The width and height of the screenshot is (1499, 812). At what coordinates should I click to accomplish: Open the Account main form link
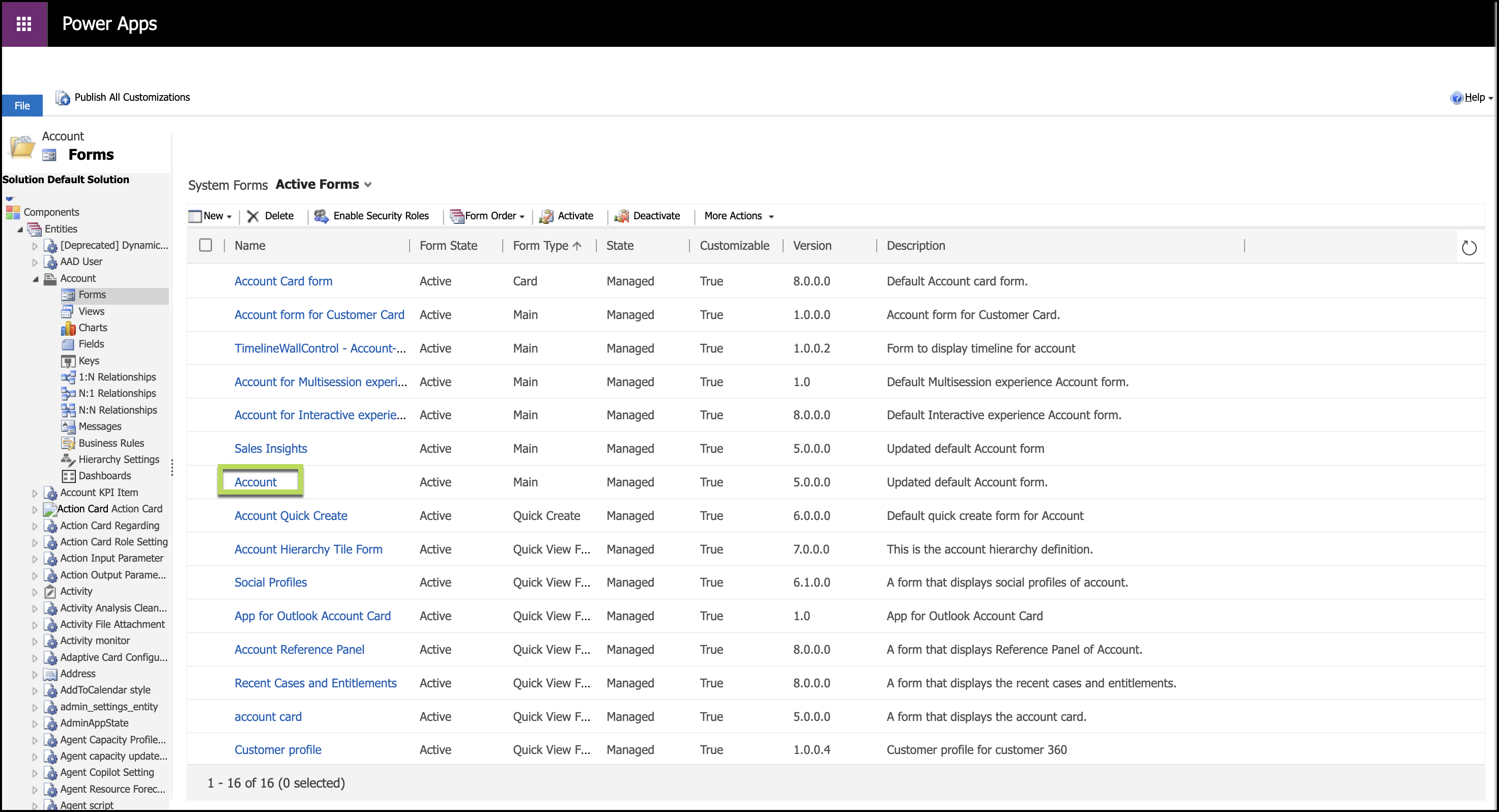255,482
